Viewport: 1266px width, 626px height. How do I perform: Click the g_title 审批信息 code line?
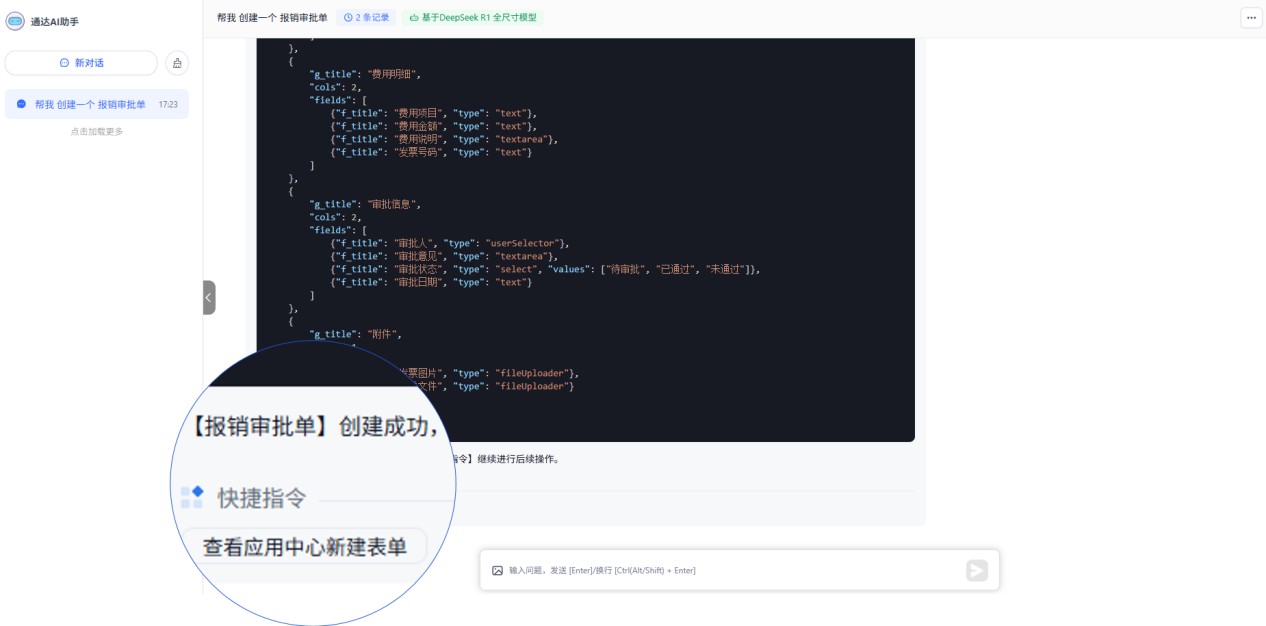tap(366, 204)
